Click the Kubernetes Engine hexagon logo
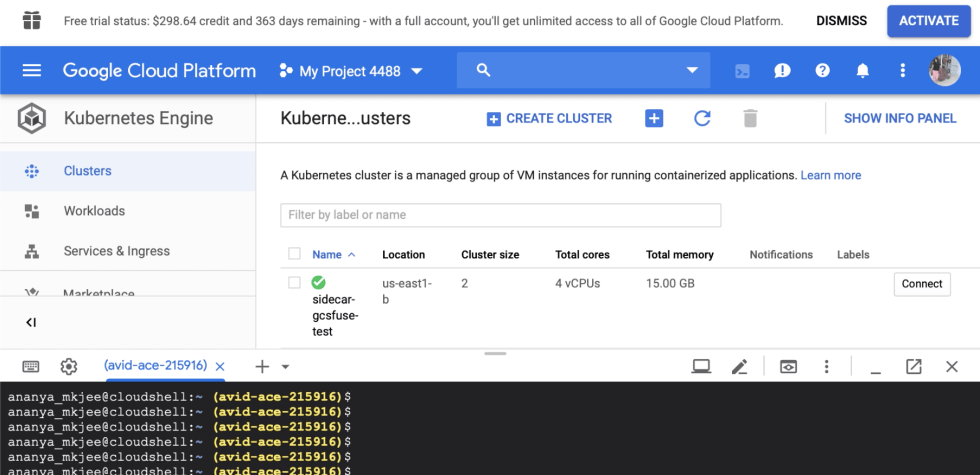Image resolution: width=980 pixels, height=475 pixels. coord(32,119)
